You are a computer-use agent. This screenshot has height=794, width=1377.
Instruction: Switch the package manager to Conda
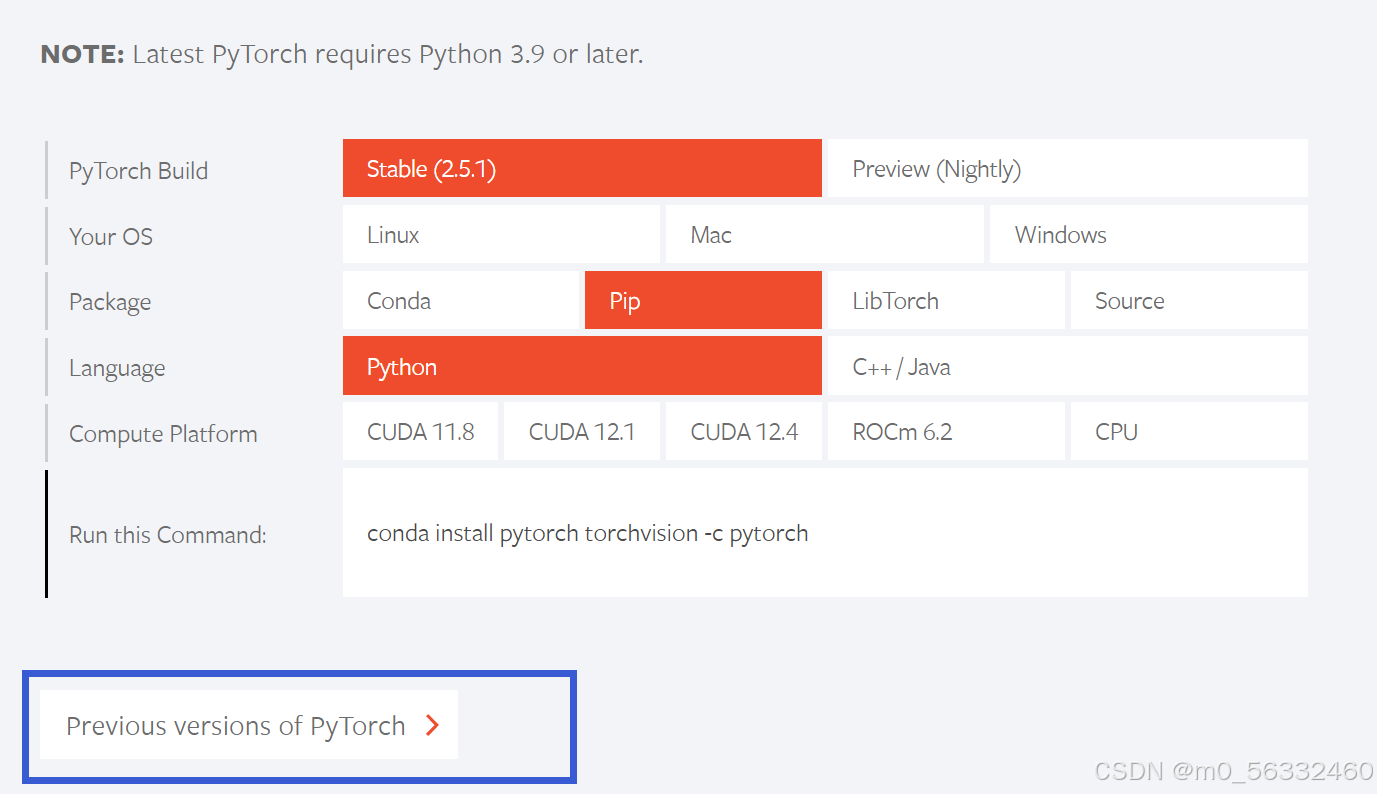pyautogui.click(x=461, y=300)
